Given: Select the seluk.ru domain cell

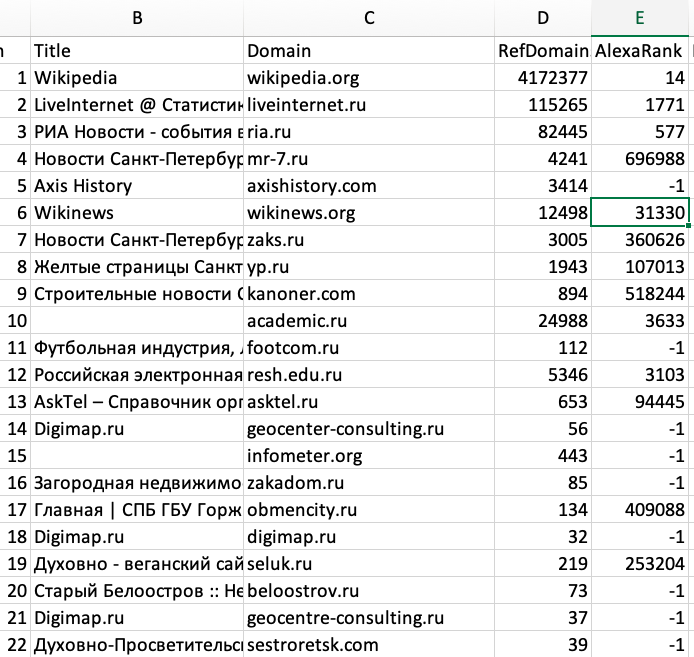Looking at the screenshot, I should coord(369,564).
